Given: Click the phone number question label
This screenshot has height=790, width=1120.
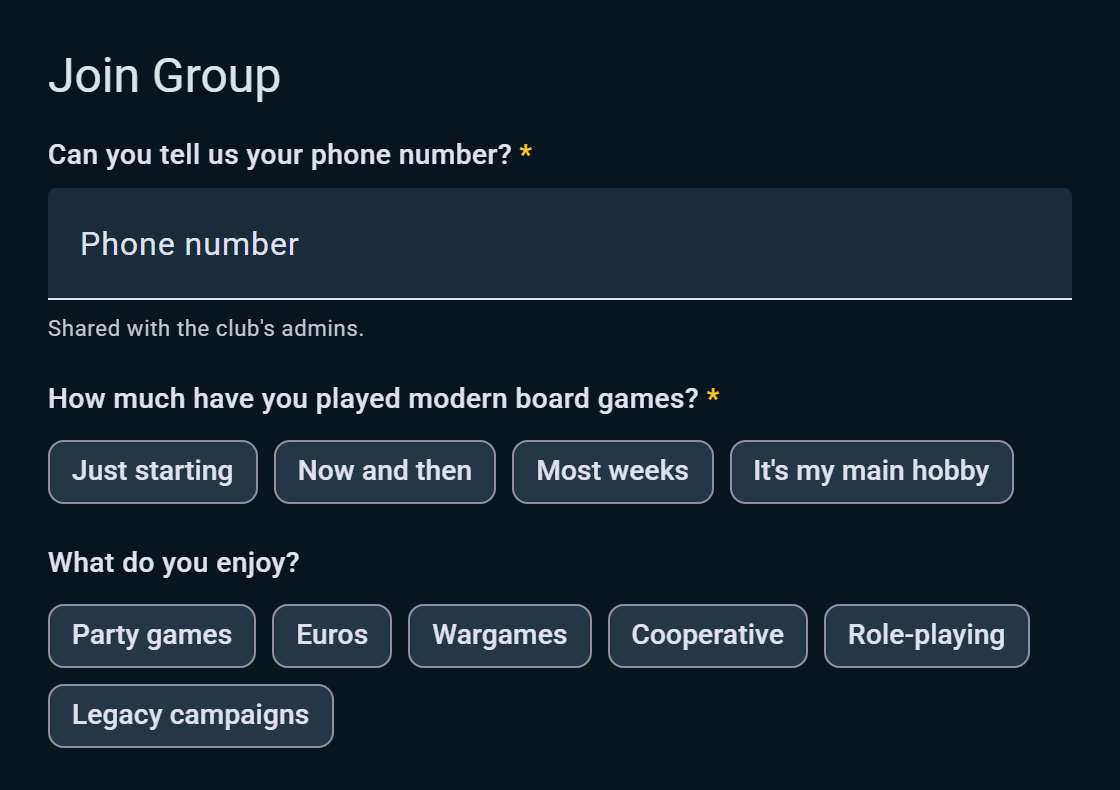Looking at the screenshot, I should click(280, 155).
